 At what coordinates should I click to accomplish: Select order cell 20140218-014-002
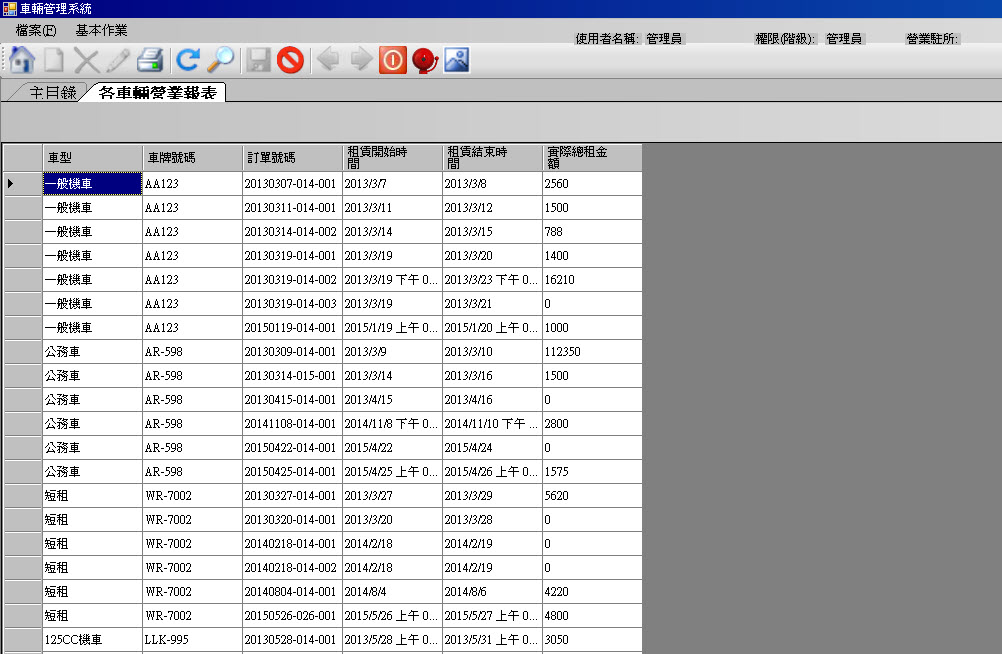coord(293,568)
